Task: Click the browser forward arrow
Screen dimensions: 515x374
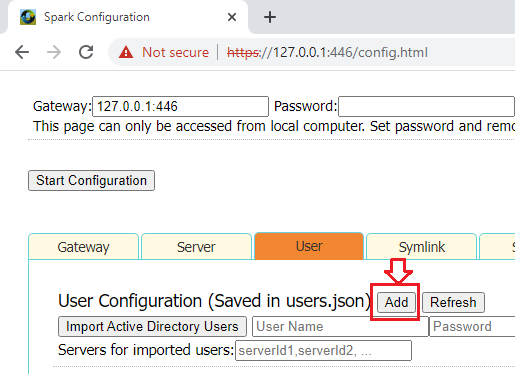Action: [x=54, y=52]
